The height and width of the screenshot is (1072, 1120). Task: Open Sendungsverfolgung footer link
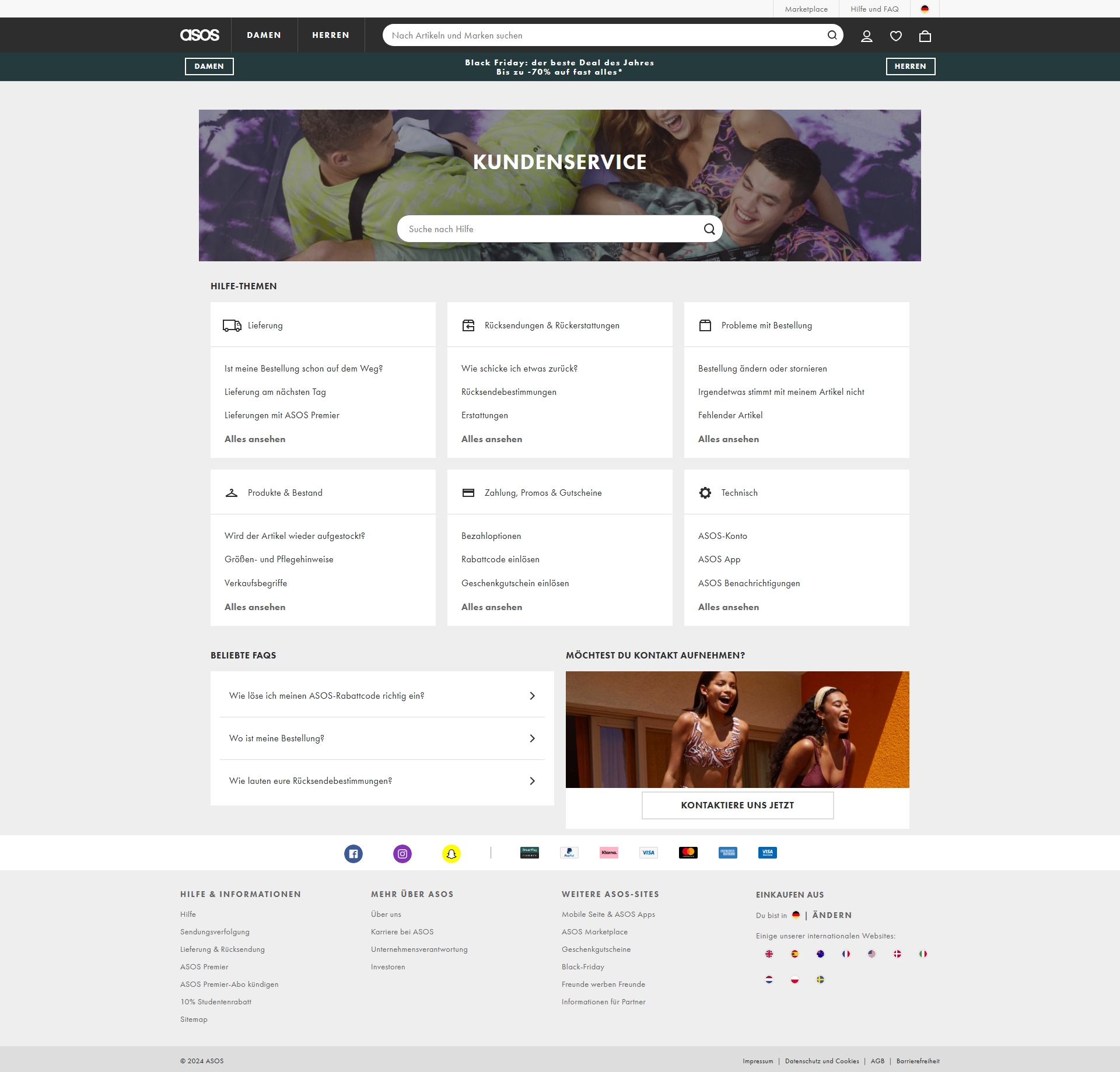point(215,932)
